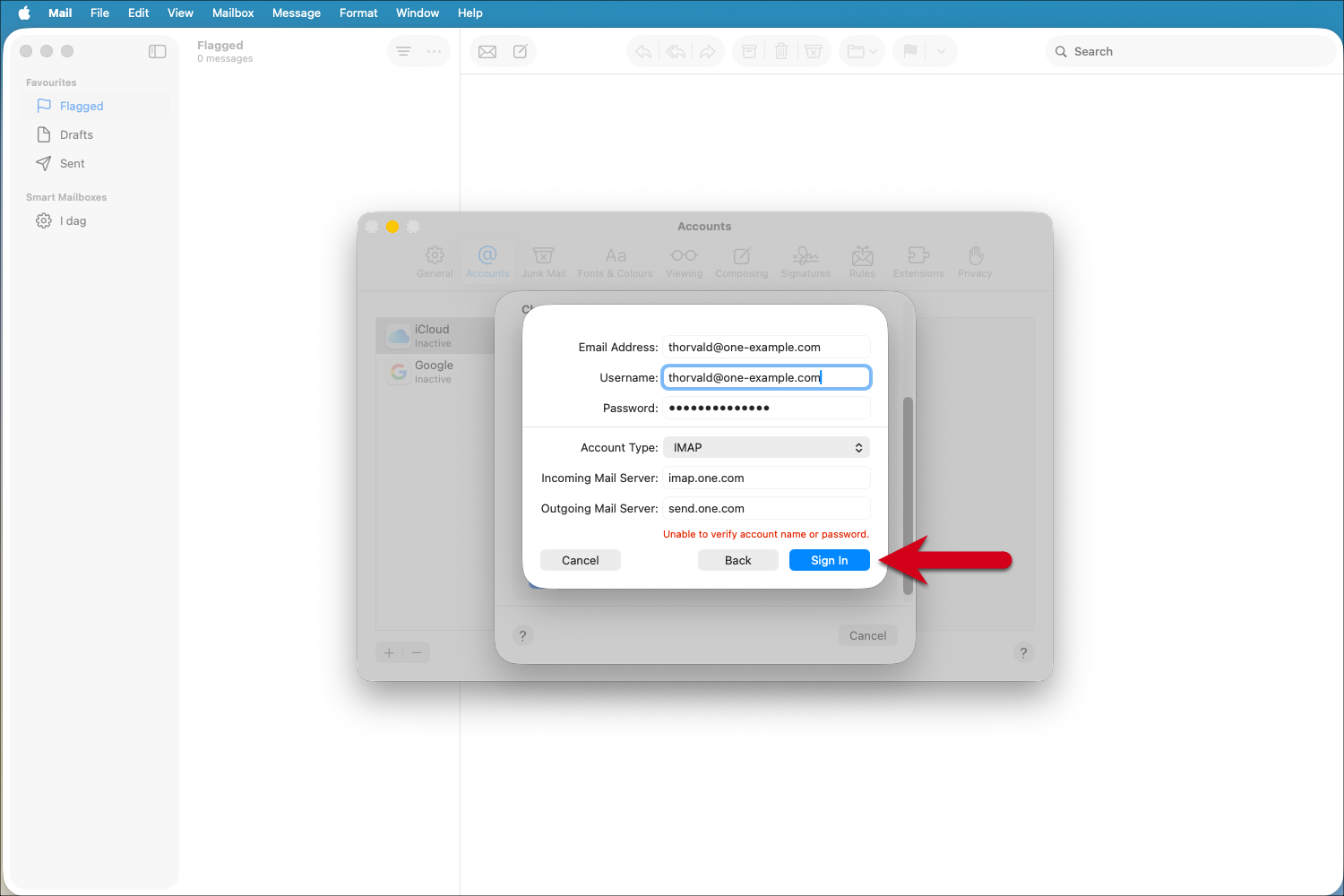1344x896 pixels.
Task: Toggle the sidebar visibility
Action: [157, 51]
